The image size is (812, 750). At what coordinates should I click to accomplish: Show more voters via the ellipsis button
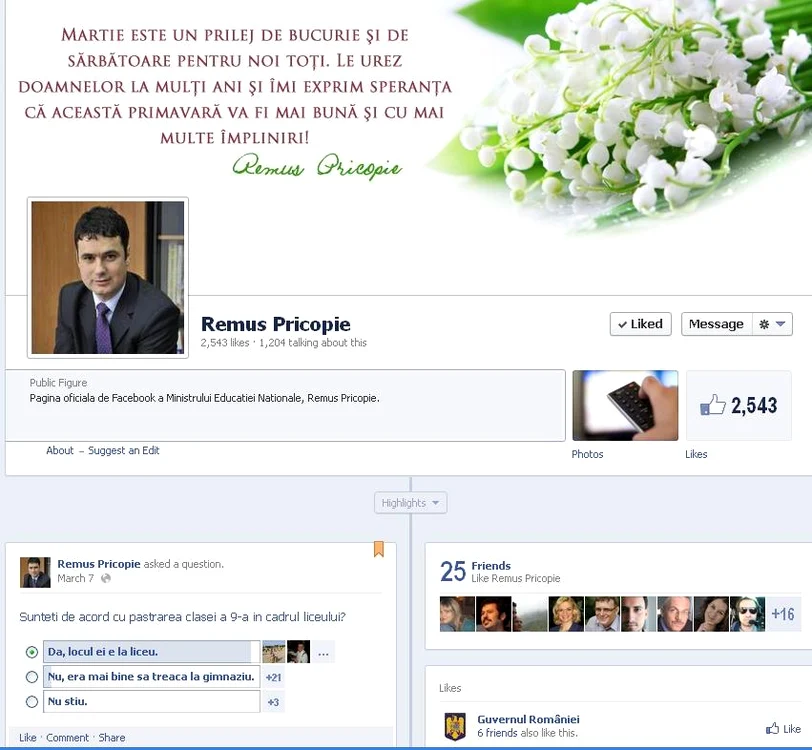tap(323, 652)
